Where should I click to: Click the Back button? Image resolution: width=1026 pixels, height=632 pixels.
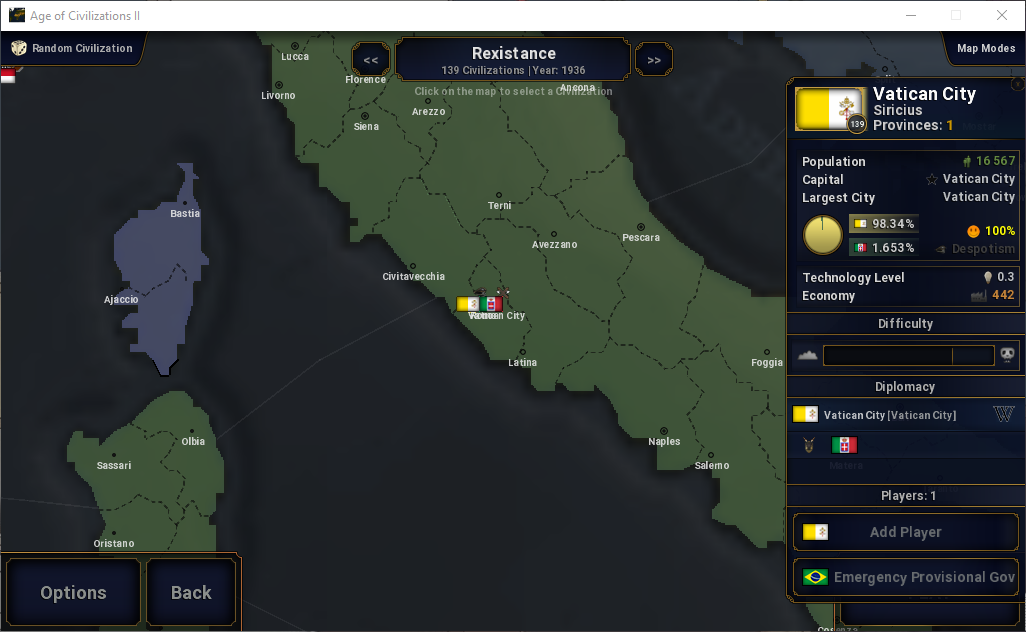[x=191, y=593]
